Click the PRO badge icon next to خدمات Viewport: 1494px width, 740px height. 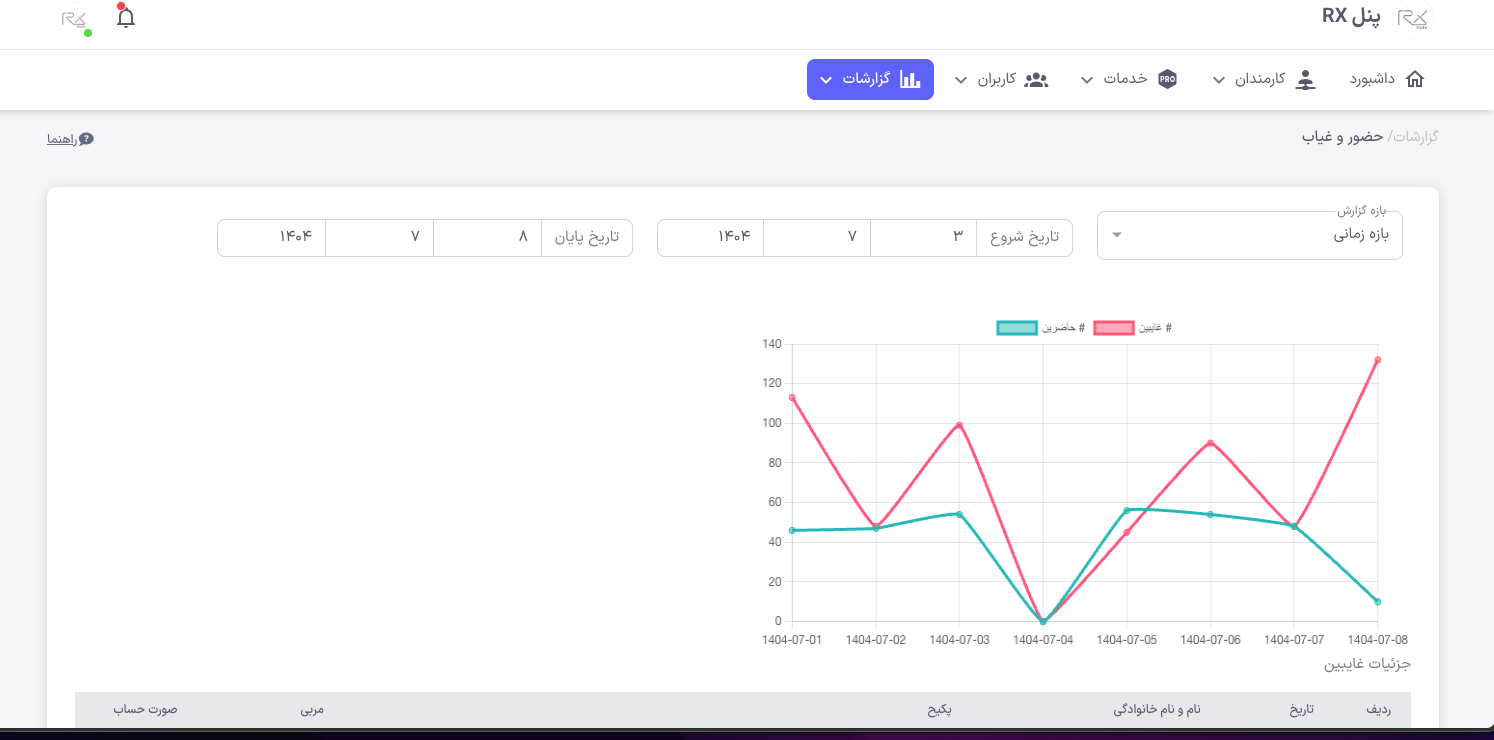(1167, 79)
